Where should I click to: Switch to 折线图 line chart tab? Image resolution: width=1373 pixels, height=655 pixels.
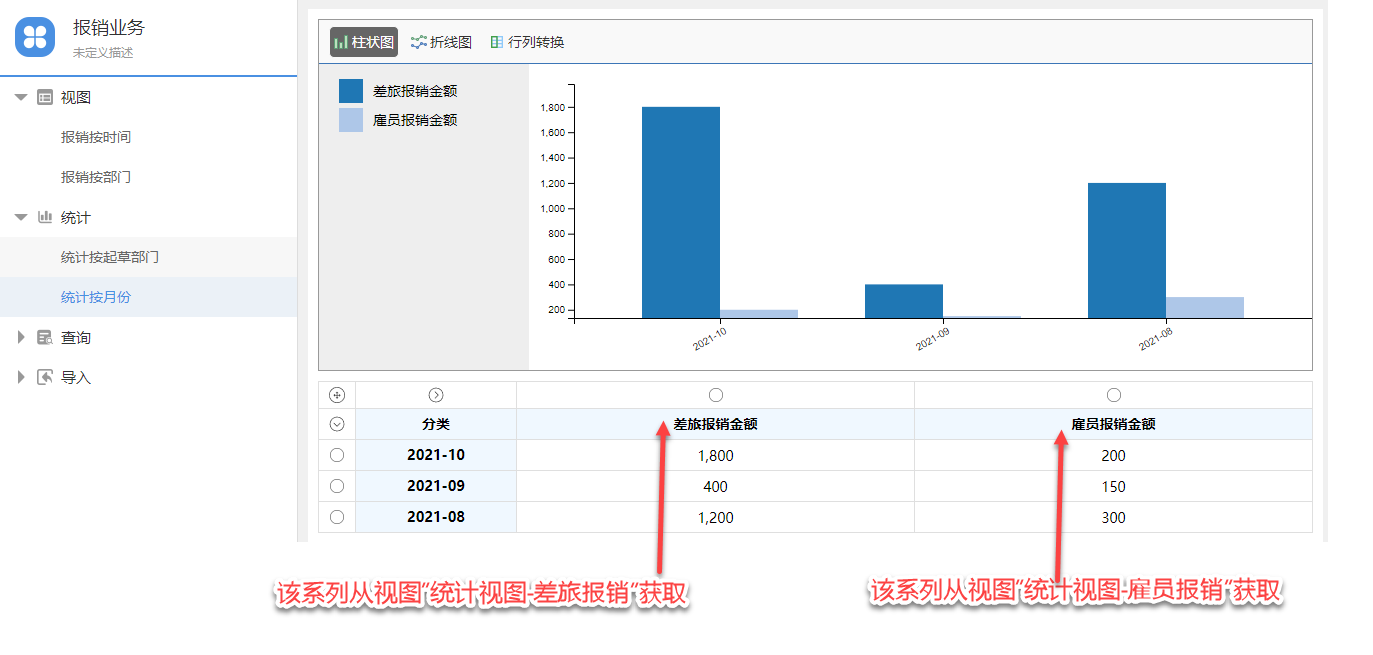(441, 42)
